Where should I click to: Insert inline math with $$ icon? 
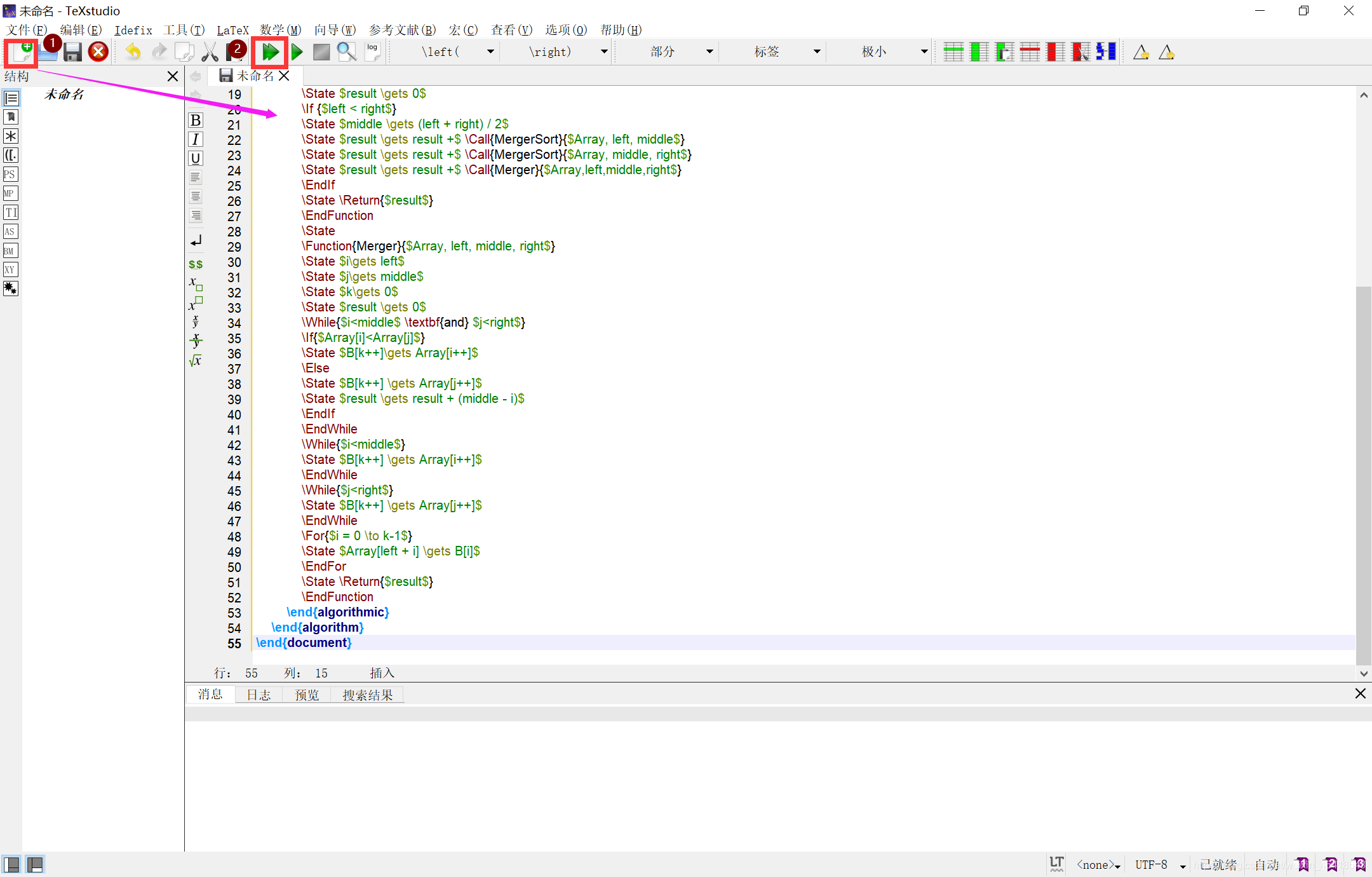pyautogui.click(x=196, y=264)
